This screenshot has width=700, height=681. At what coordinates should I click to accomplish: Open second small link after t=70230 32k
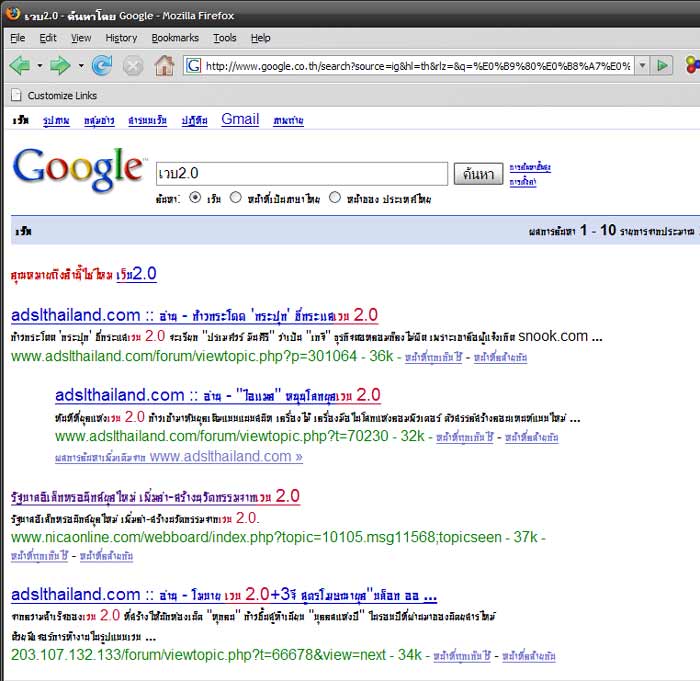coord(532,437)
